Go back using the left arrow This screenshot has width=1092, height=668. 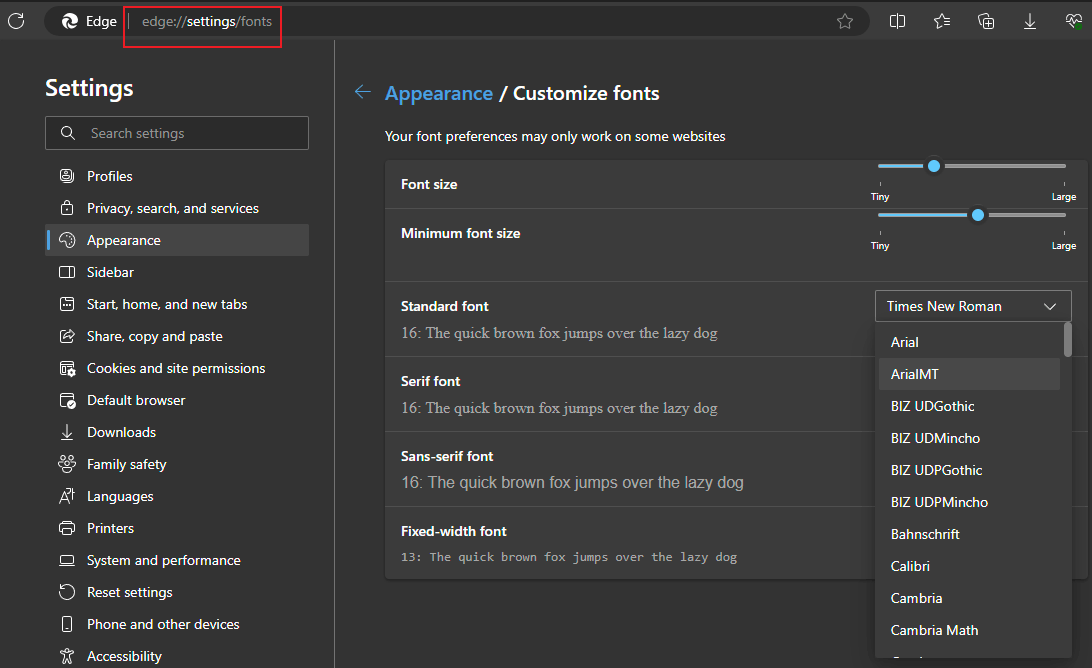click(x=362, y=92)
